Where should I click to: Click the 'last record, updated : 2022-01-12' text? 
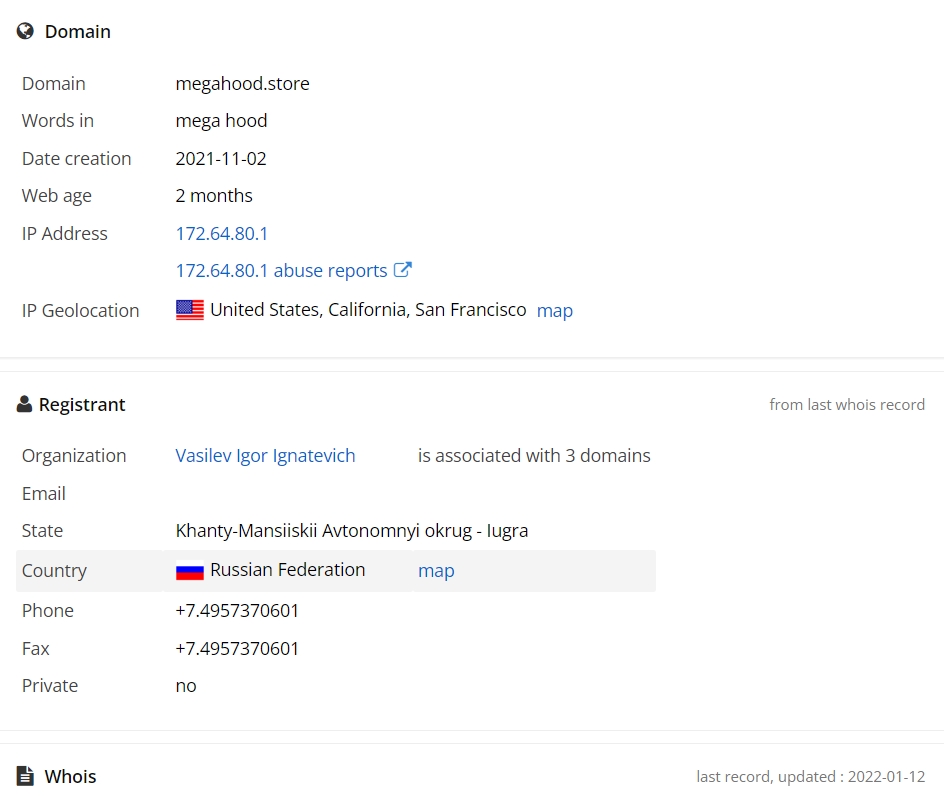(x=810, y=777)
